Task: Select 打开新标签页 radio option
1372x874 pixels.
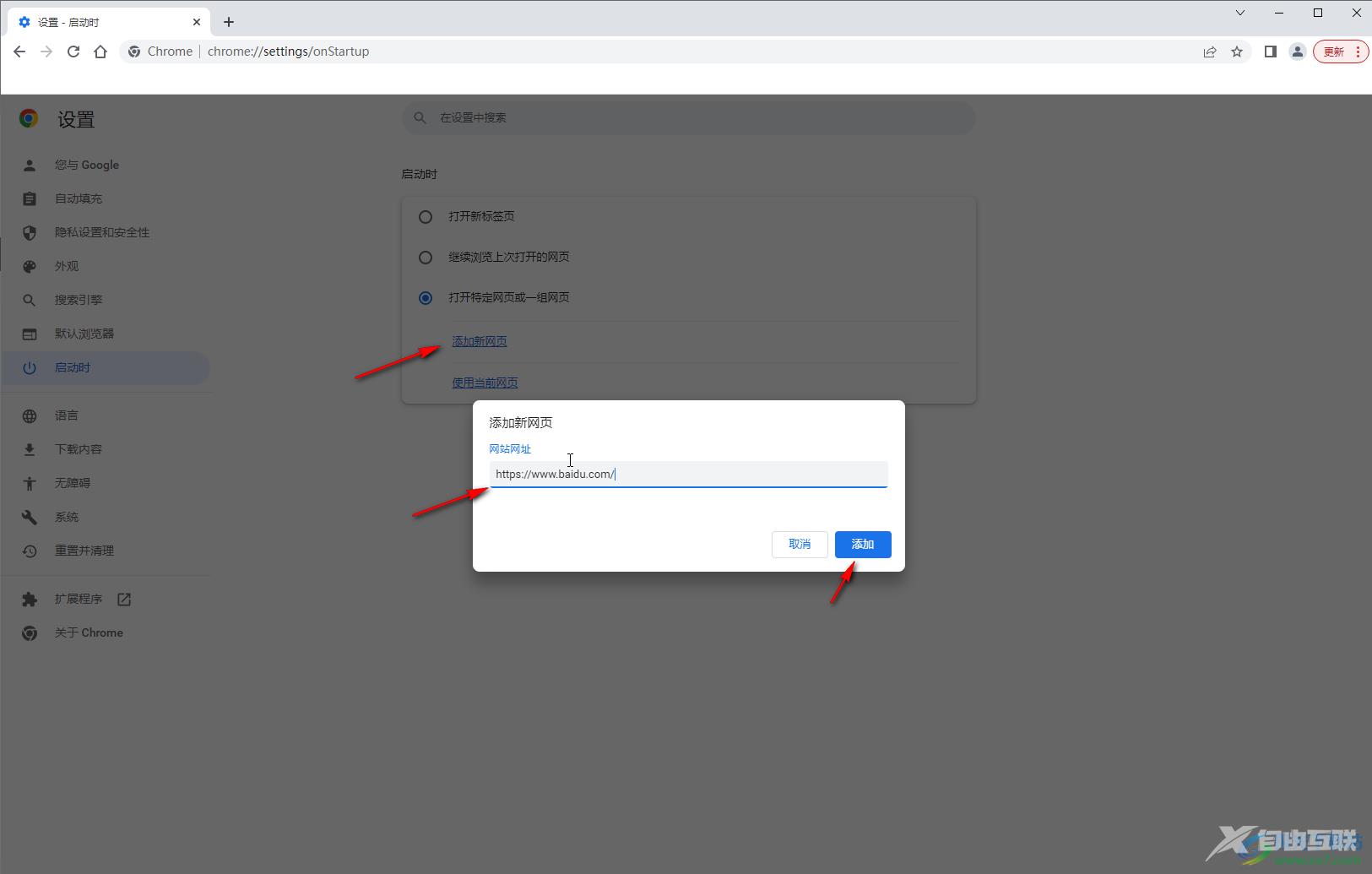Action: tap(426, 217)
